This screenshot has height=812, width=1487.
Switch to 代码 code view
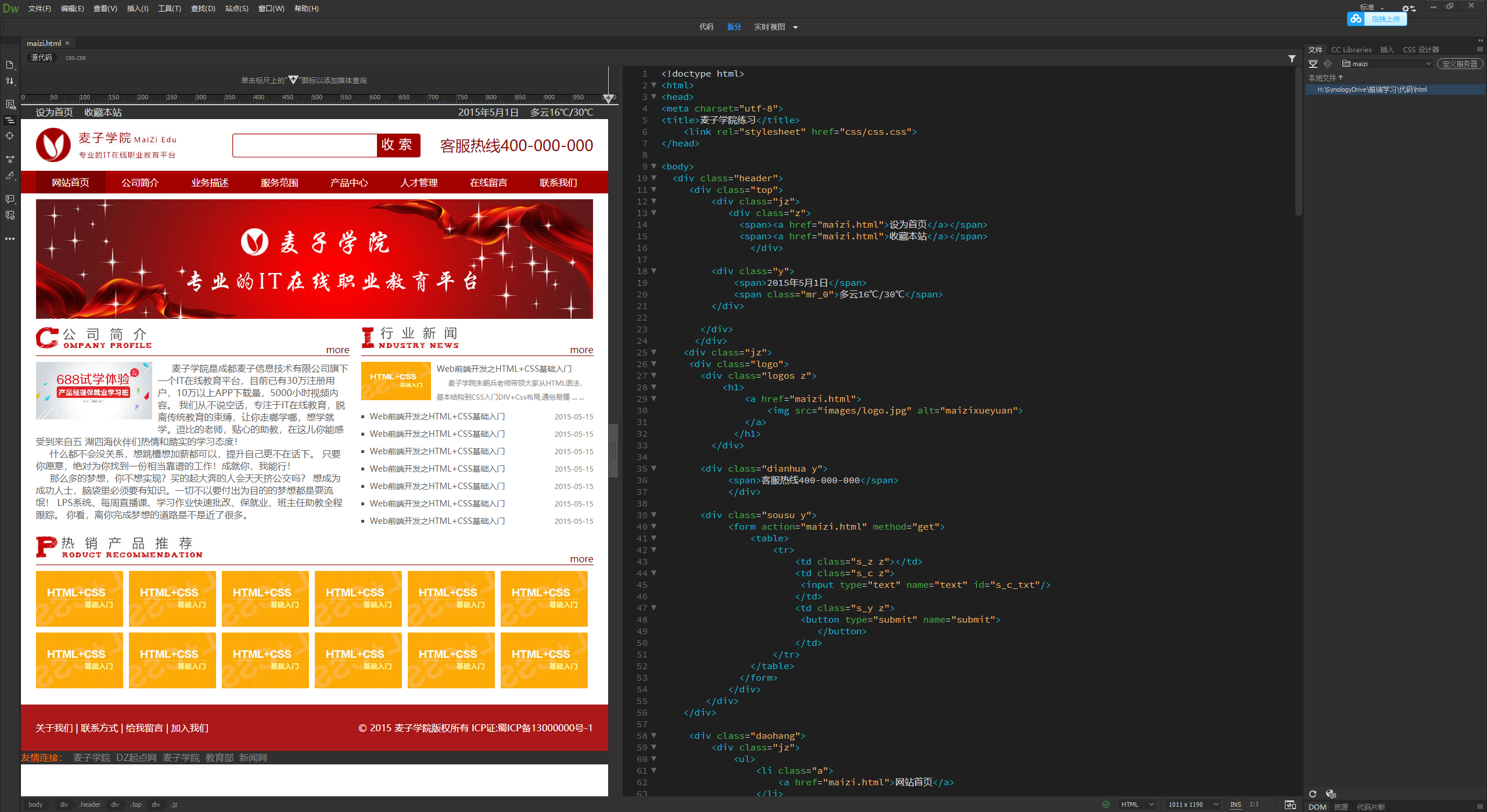click(706, 27)
